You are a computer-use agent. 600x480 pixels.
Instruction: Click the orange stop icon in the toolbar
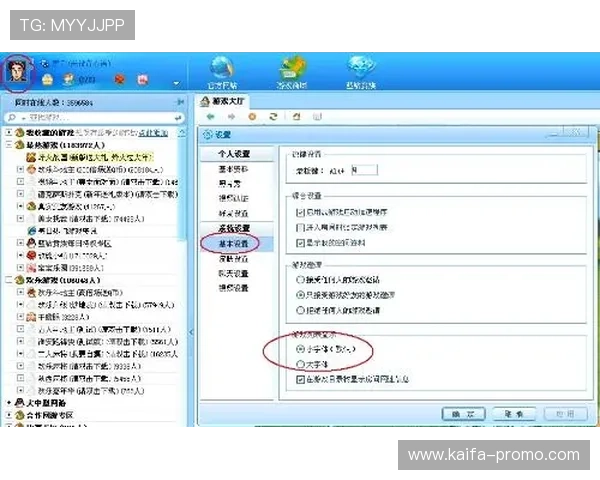coord(252,116)
